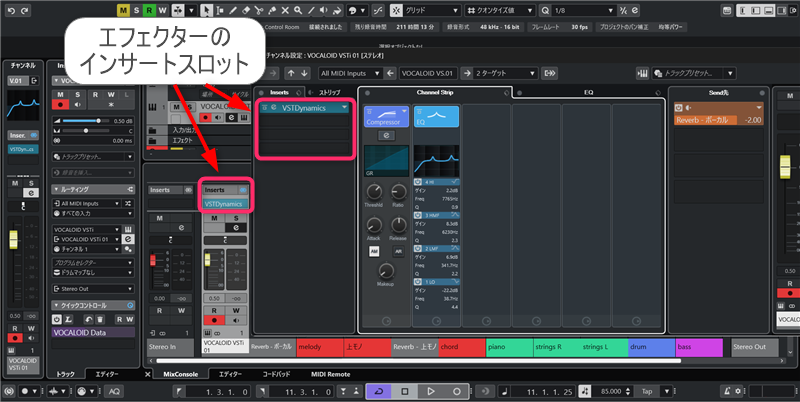The height and width of the screenshot is (402, 800).
Task: Select the Range Selection tool
Action: point(220,10)
